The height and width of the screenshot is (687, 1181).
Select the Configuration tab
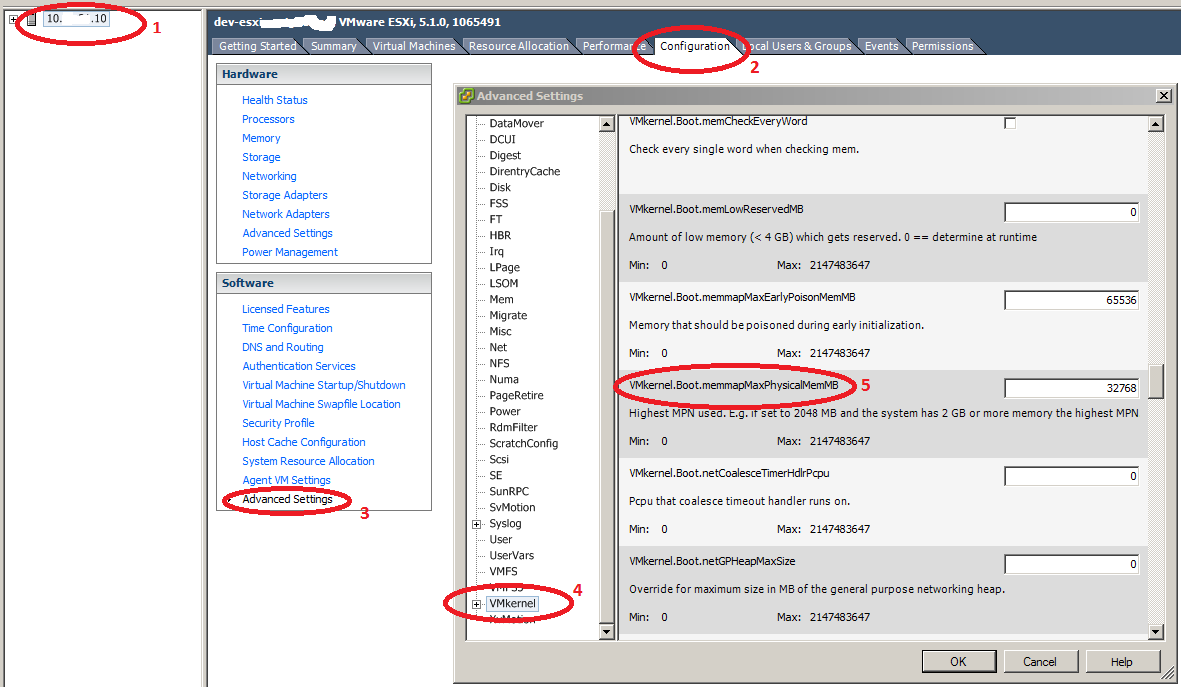pos(694,46)
